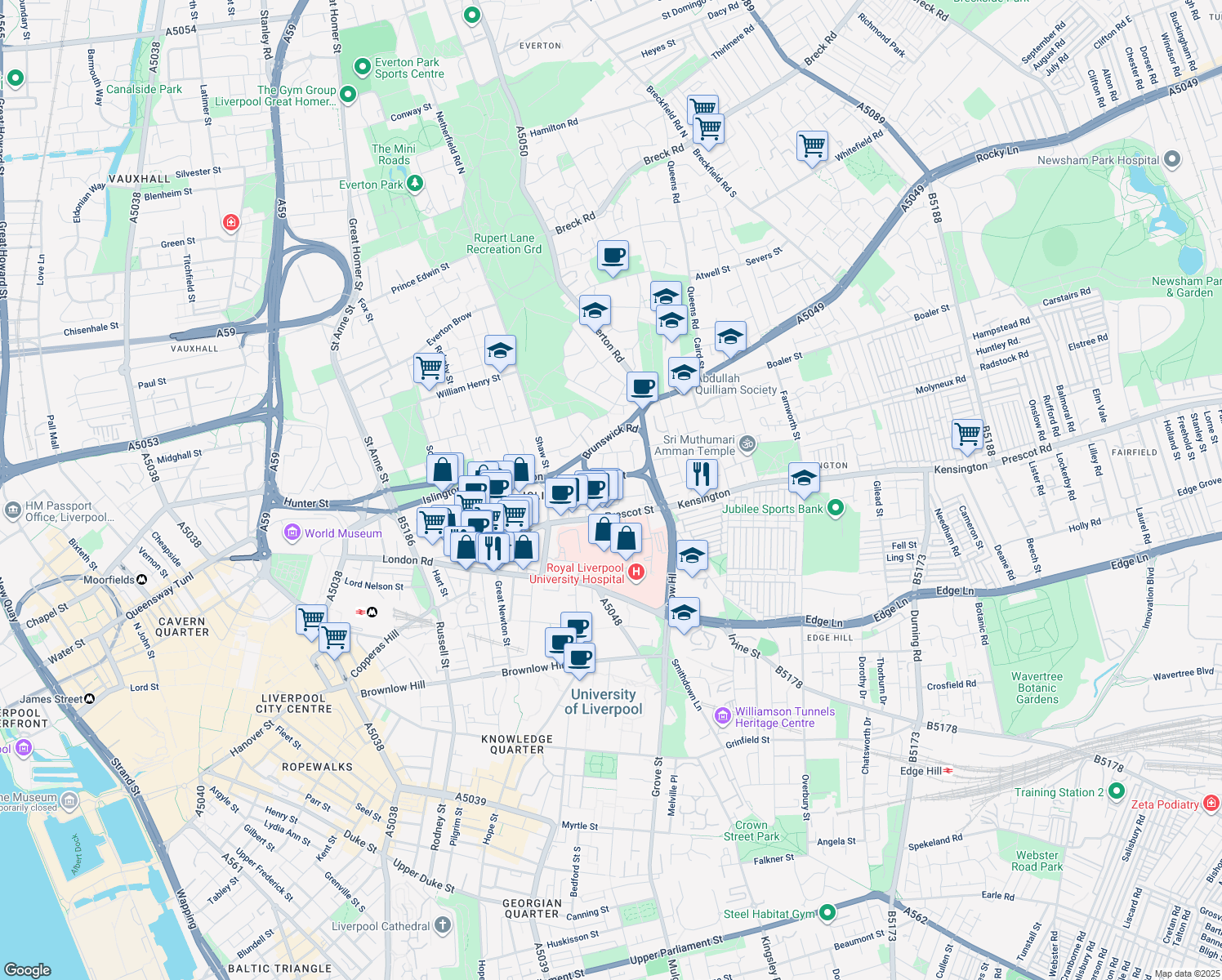Open the coffee cup marker above Atwell St
1222x980 pixels.
tap(613, 256)
